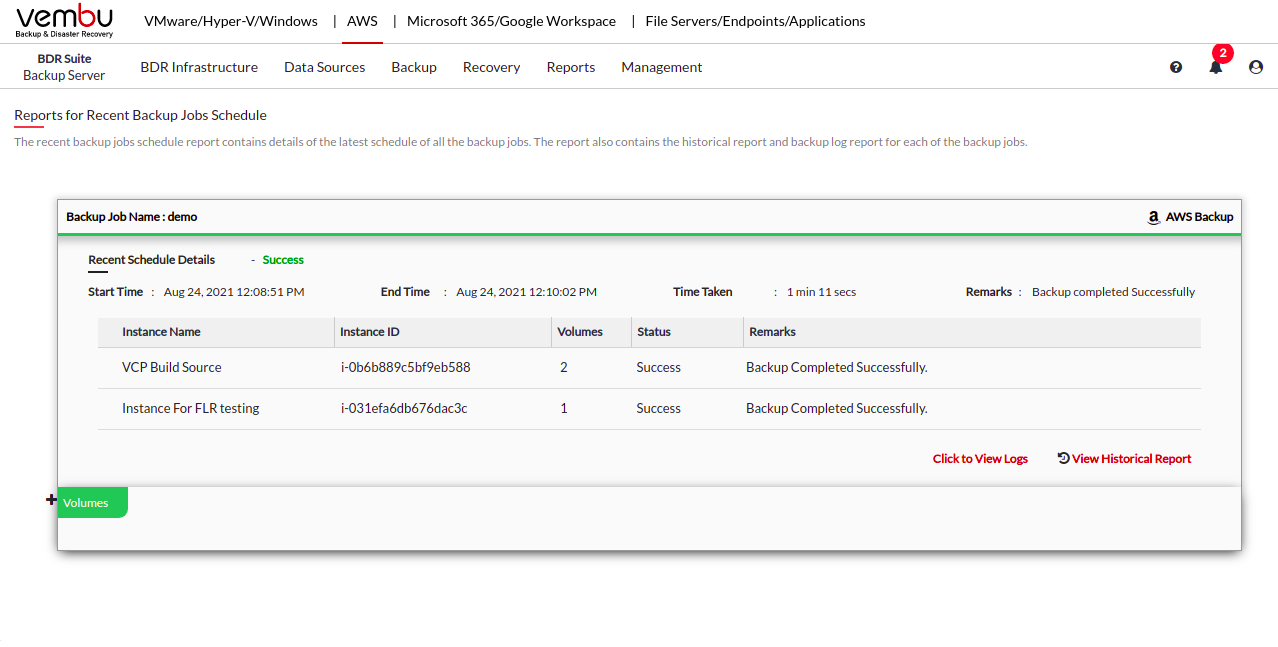Screen dimensions: 1278x647
Task: Click the Reports for Recent Backup Jobs Schedule heading
Action: [x=140, y=115]
